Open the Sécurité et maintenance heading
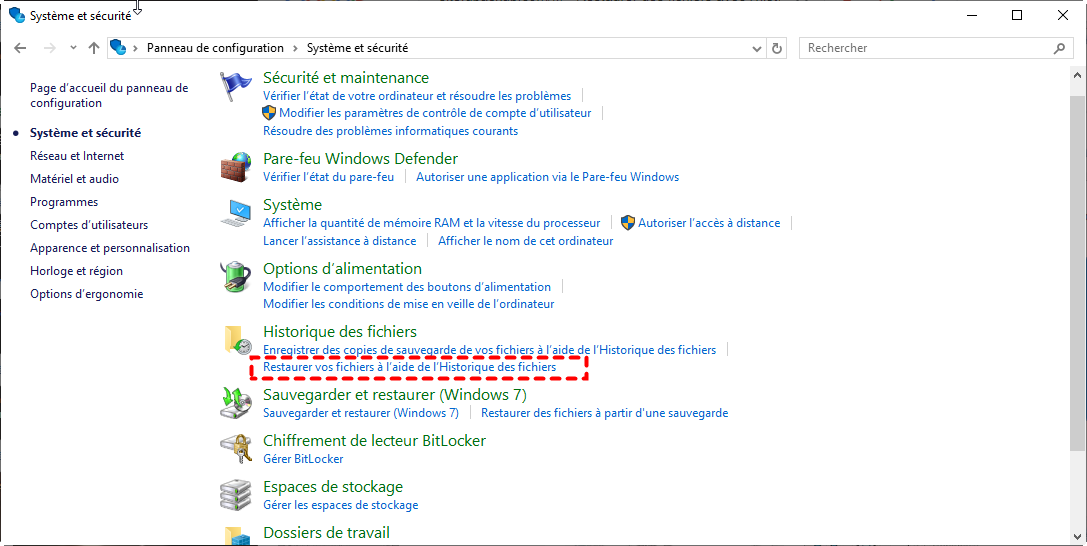Image resolution: width=1087 pixels, height=546 pixels. 346,78
